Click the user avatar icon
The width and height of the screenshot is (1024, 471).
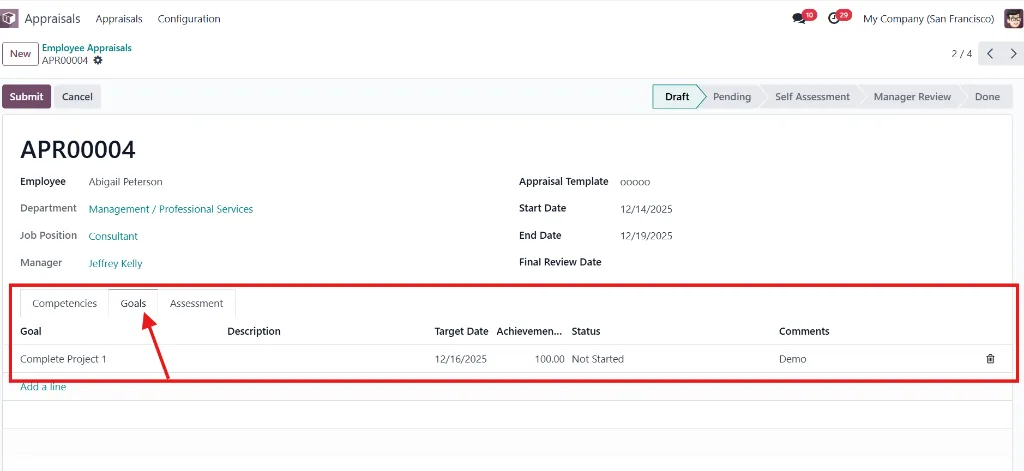[x=1013, y=19]
